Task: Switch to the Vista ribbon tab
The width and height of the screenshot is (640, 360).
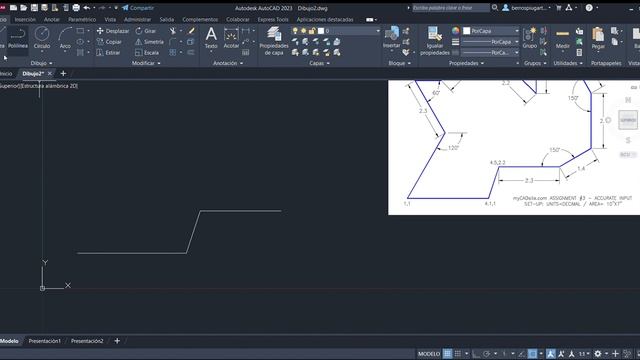Action: pyautogui.click(x=110, y=20)
